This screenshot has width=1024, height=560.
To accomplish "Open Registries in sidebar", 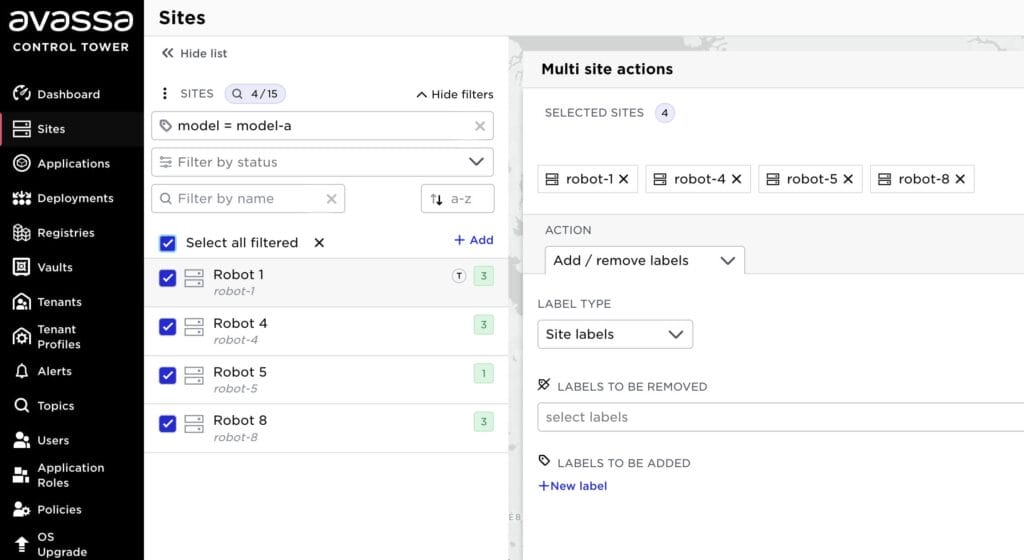I will click(54, 232).
